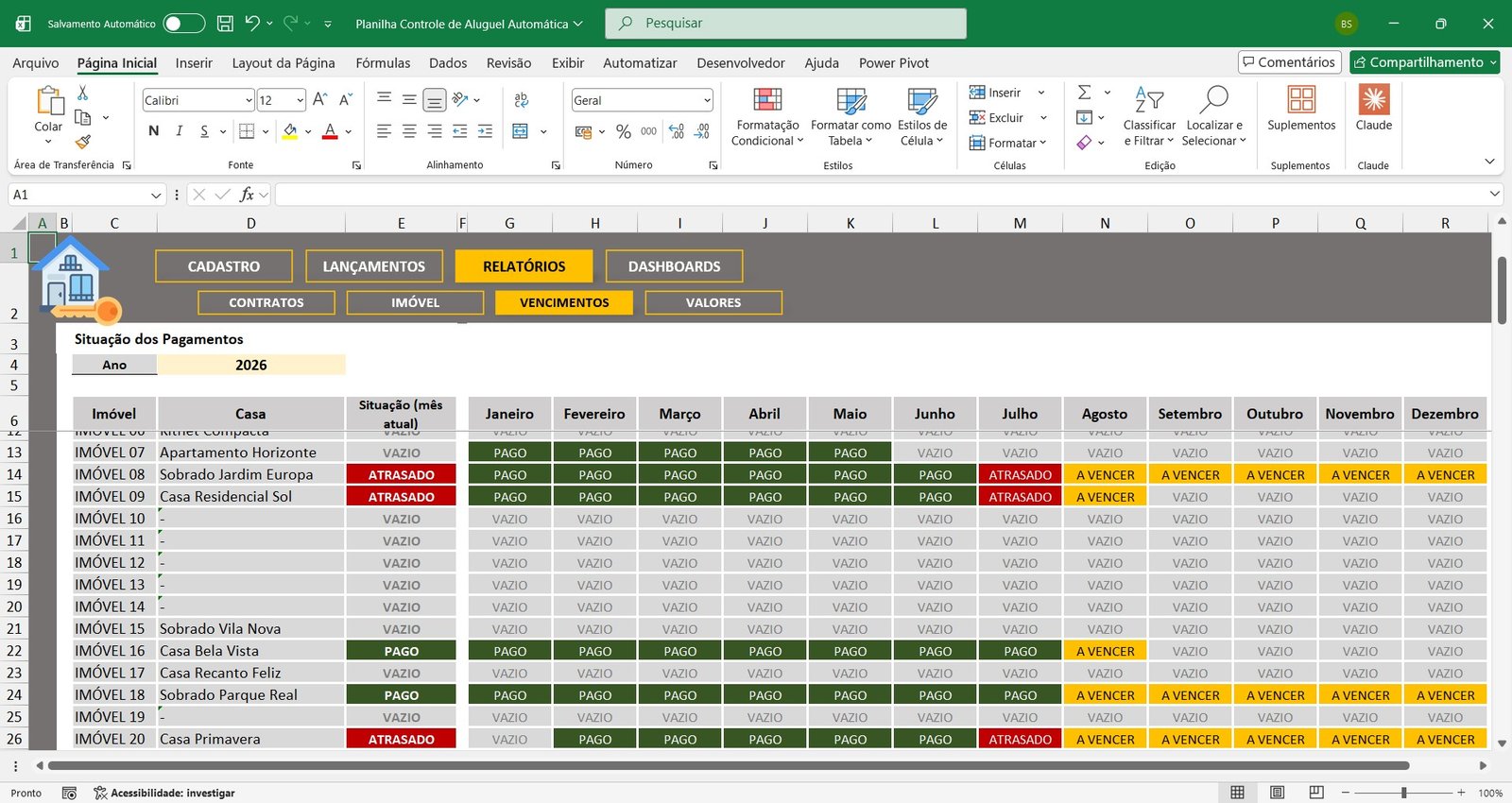Click the year 2026 cell
Image resolution: width=1512 pixels, height=803 pixels.
click(x=250, y=365)
